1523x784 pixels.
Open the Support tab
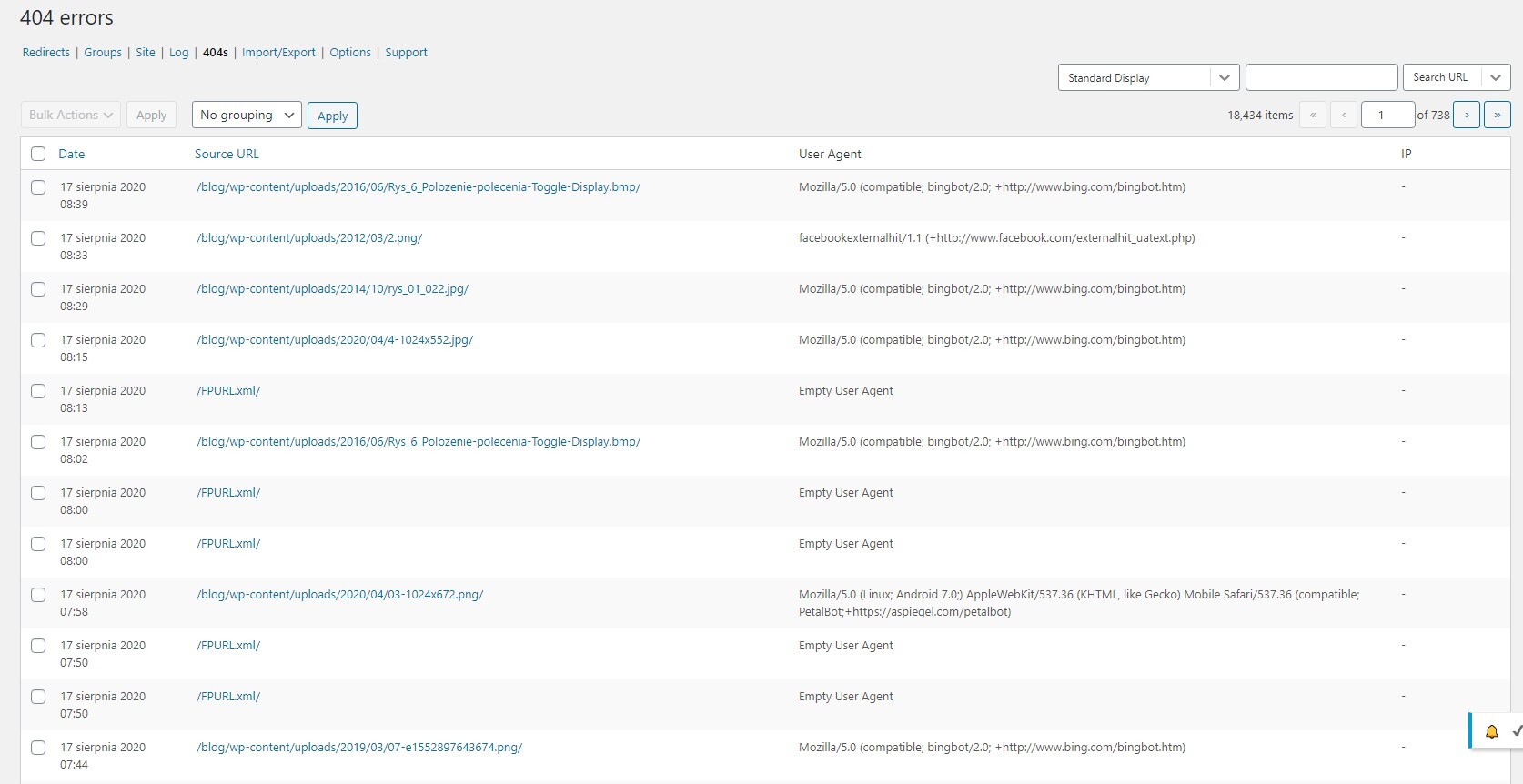point(406,53)
